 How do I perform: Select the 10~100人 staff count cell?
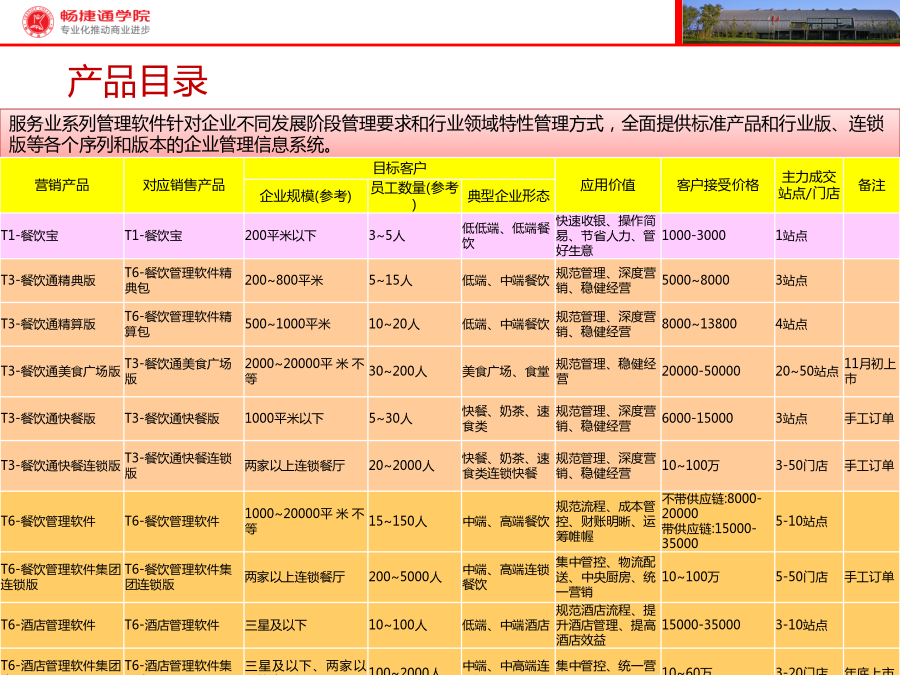tap(414, 625)
